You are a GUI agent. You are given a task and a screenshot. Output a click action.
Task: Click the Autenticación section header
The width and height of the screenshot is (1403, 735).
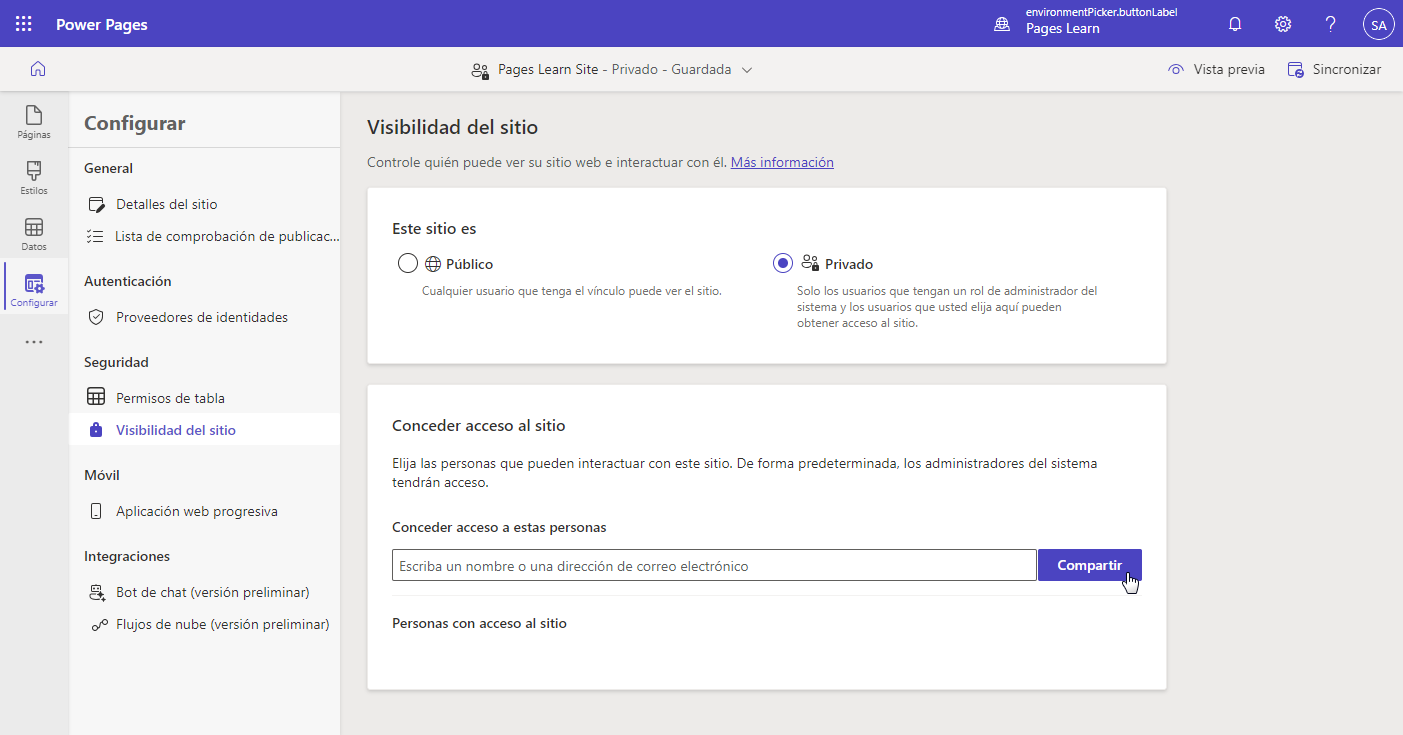[x=128, y=281]
